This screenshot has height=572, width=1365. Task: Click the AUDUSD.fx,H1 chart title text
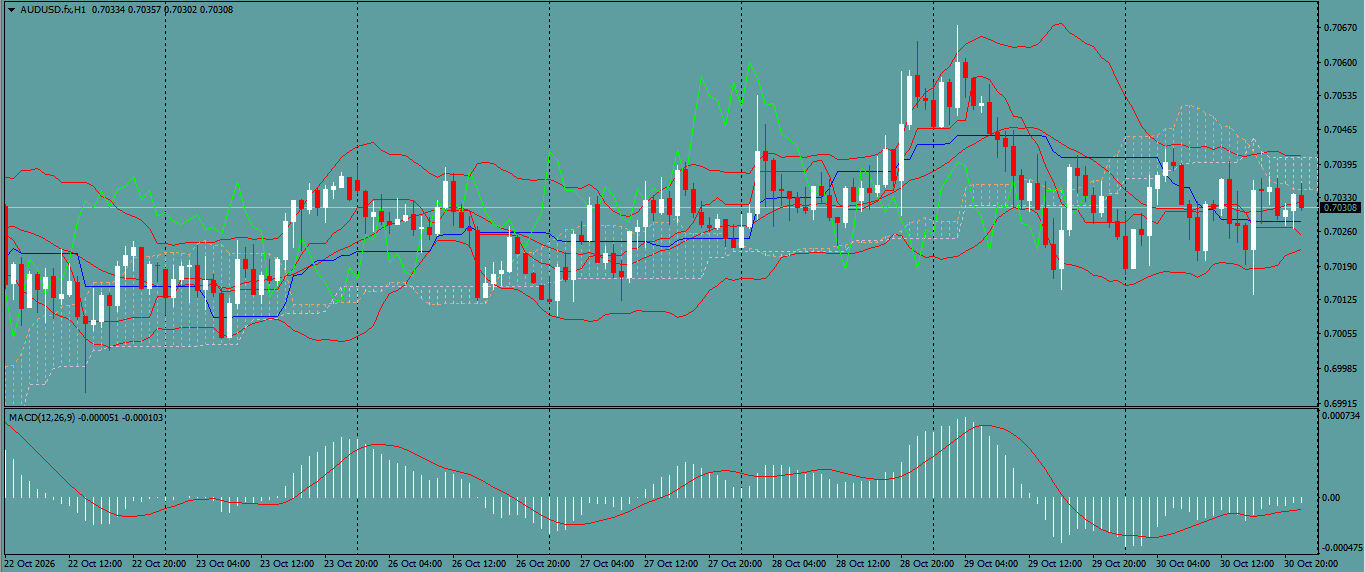52,9
